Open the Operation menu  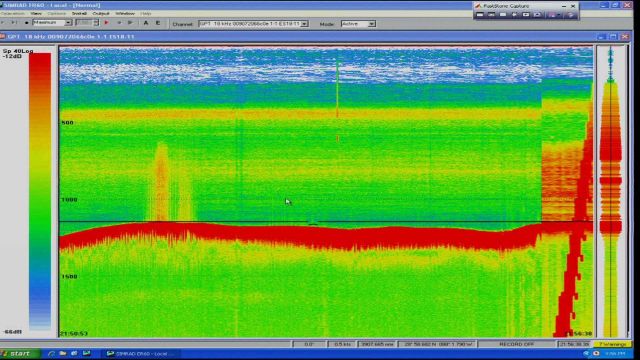click(13, 13)
